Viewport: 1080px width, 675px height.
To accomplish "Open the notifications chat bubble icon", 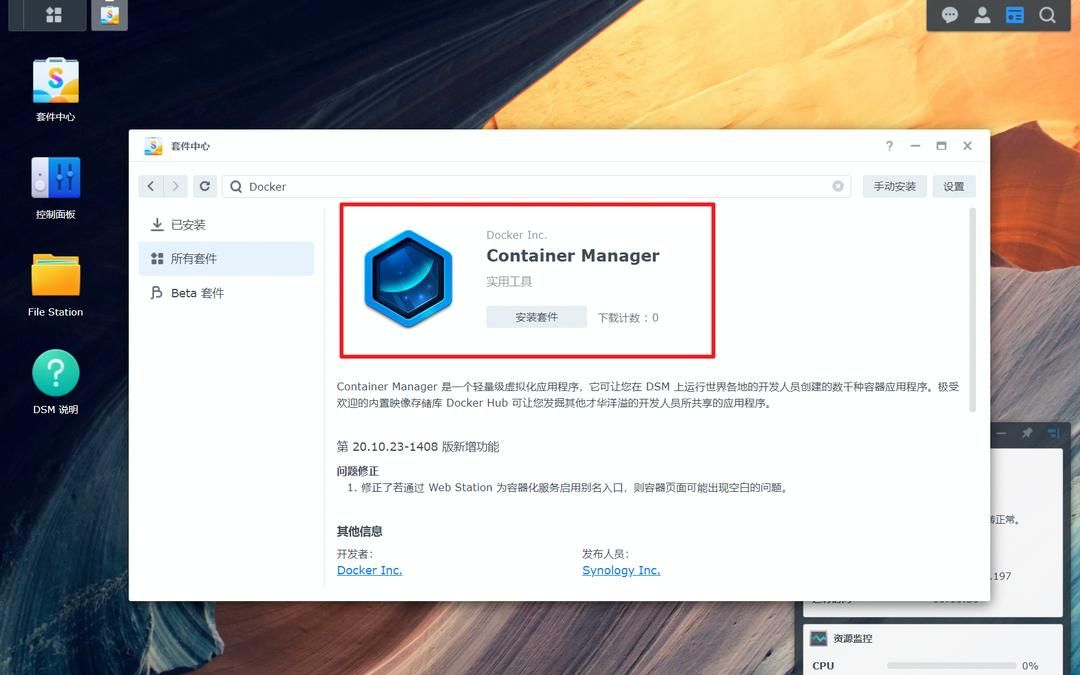I will (950, 15).
